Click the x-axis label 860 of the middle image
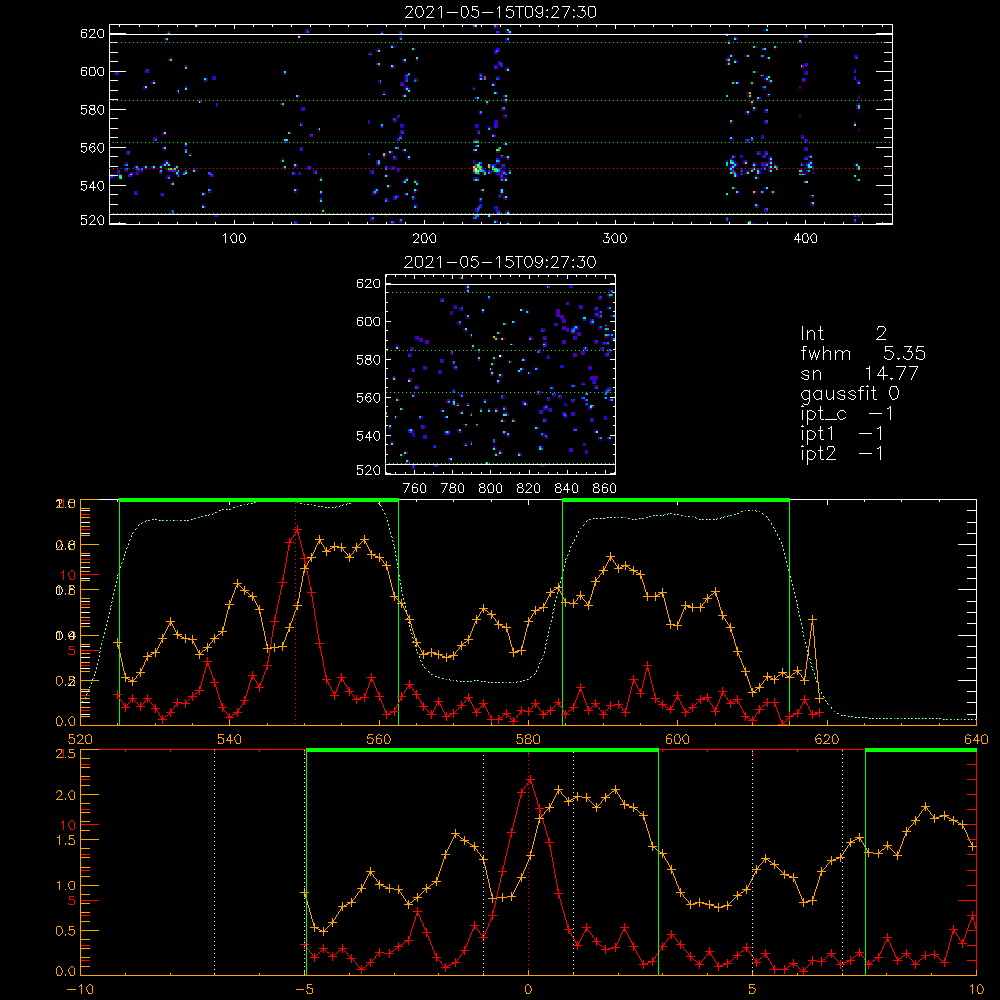This screenshot has height=1000, width=1000. pos(605,489)
